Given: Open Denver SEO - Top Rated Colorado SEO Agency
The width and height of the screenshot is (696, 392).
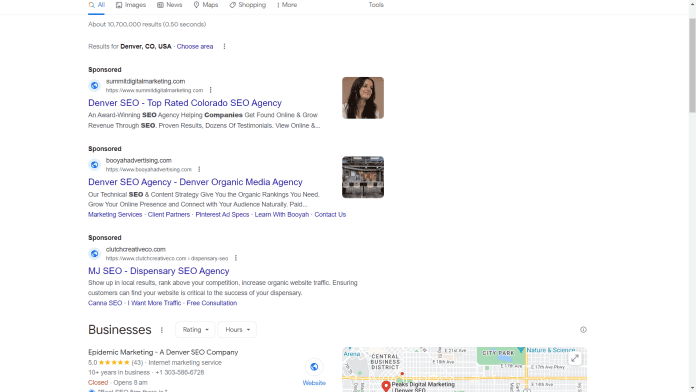Looking at the screenshot, I should coord(185,103).
